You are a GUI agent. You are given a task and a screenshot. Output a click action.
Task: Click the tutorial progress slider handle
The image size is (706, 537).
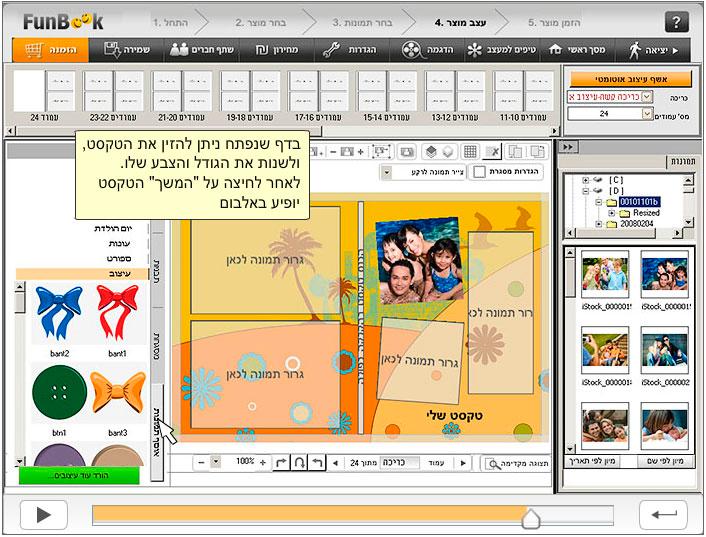531,519
